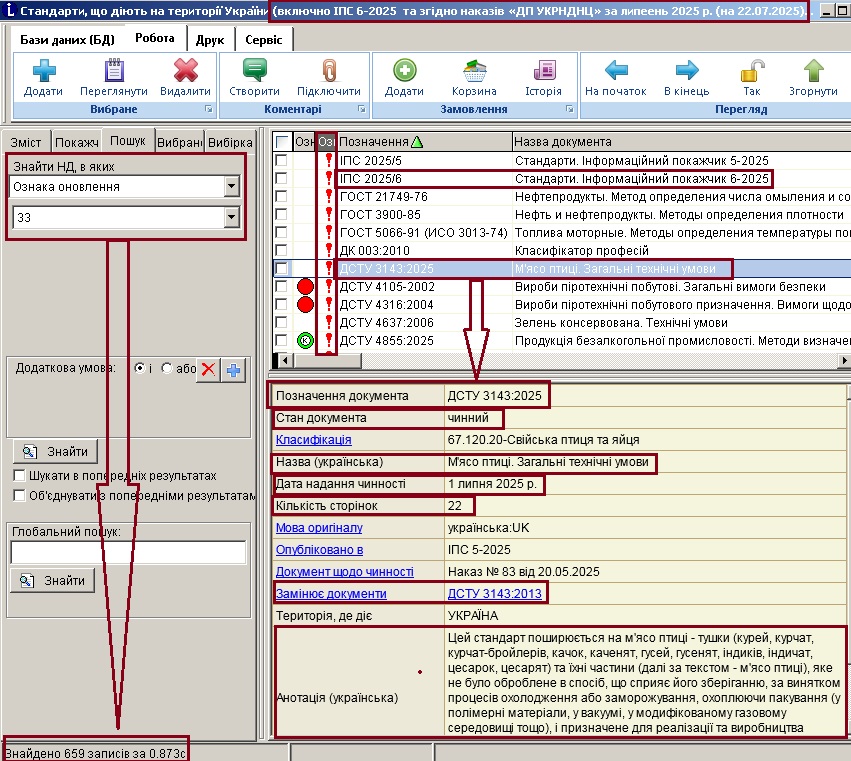Open the ДСТУ 3143:2013 replaced document link
The height and width of the screenshot is (761, 851).
(494, 594)
